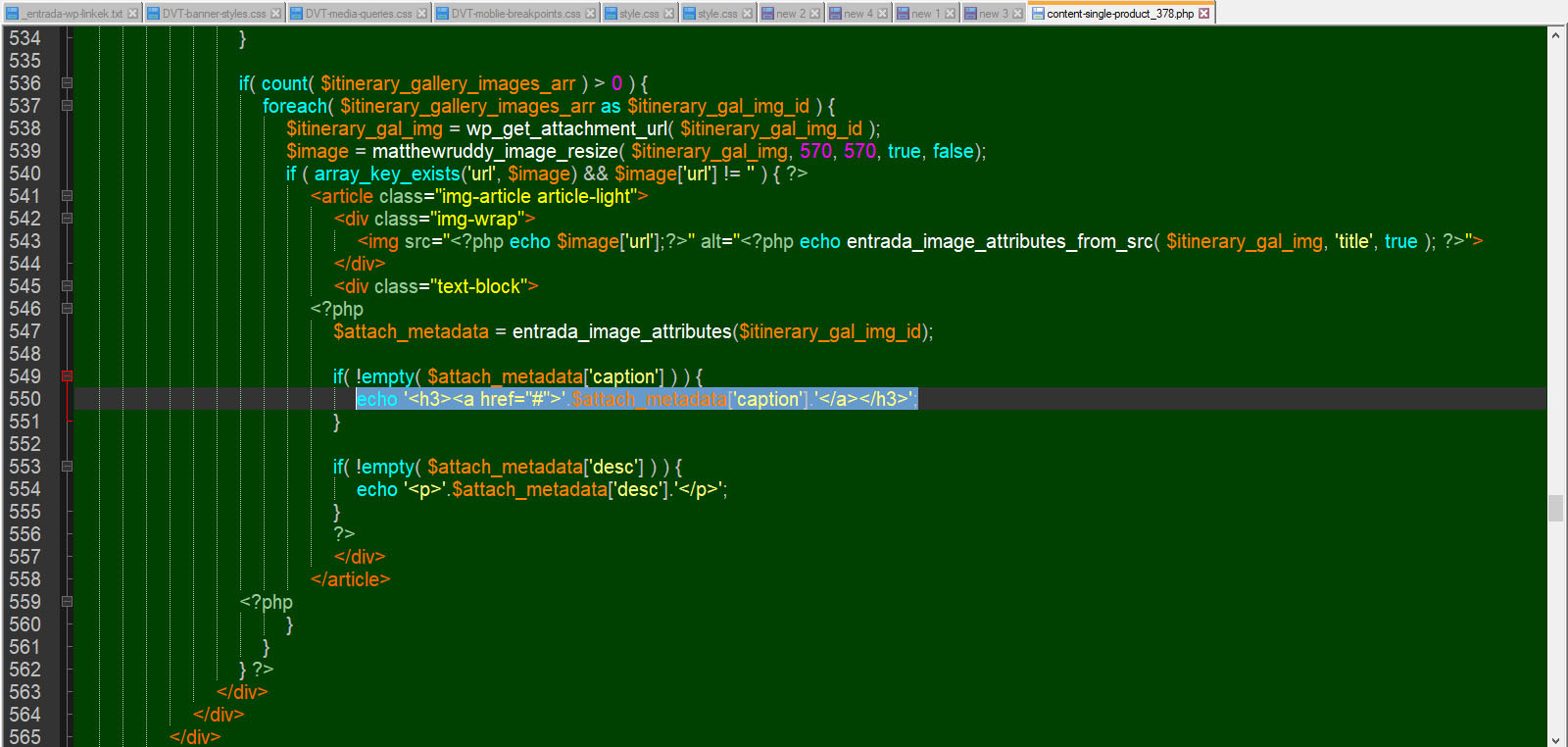
Task: Switch to the DVT-banner-styles.css tab
Action: tap(214, 14)
